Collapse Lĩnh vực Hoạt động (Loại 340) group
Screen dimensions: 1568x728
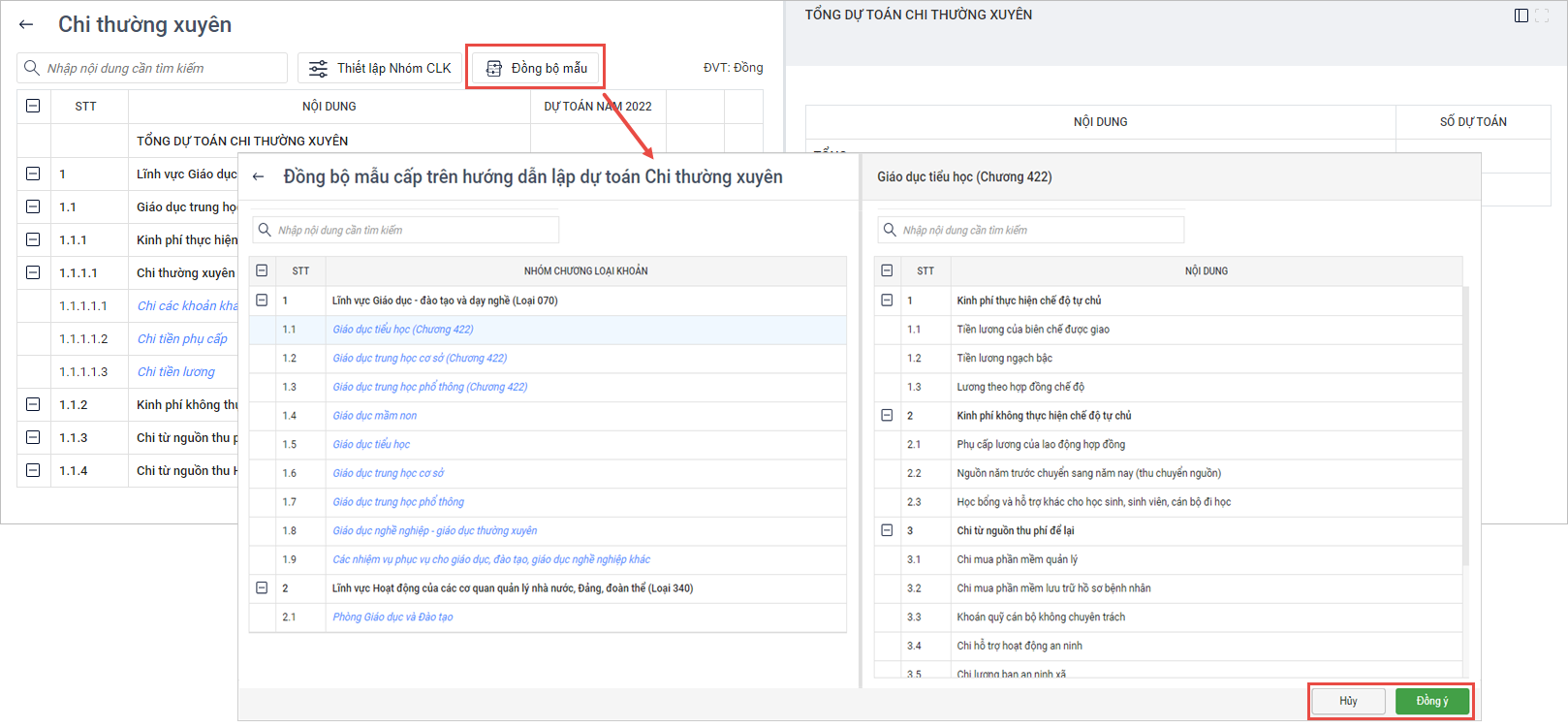pos(262,588)
